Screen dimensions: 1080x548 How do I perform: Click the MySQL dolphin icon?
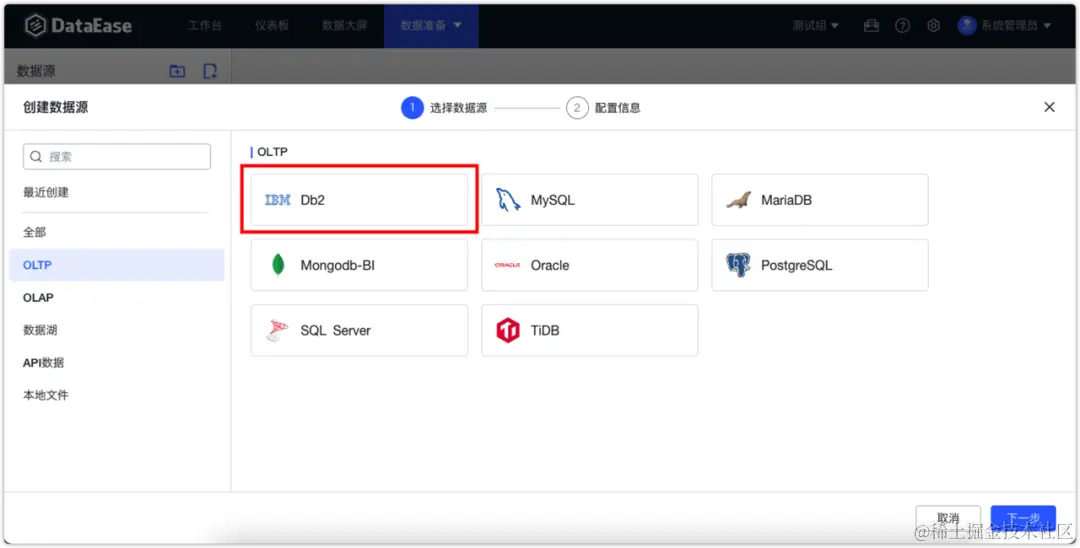[x=508, y=200]
